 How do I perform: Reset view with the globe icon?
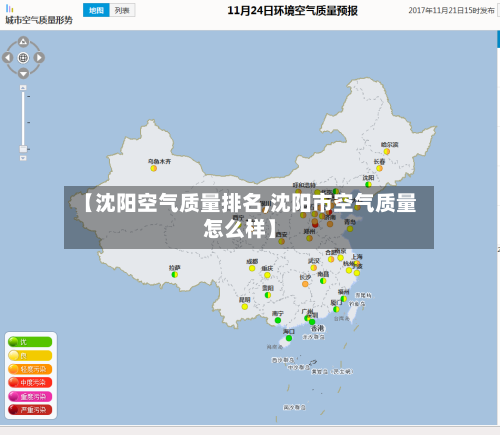(x=23, y=58)
